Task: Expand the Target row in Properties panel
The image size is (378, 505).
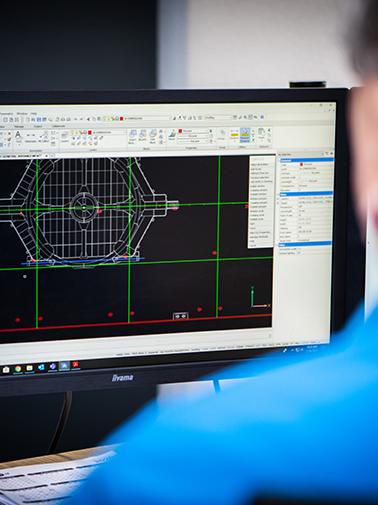Action: (x=278, y=203)
